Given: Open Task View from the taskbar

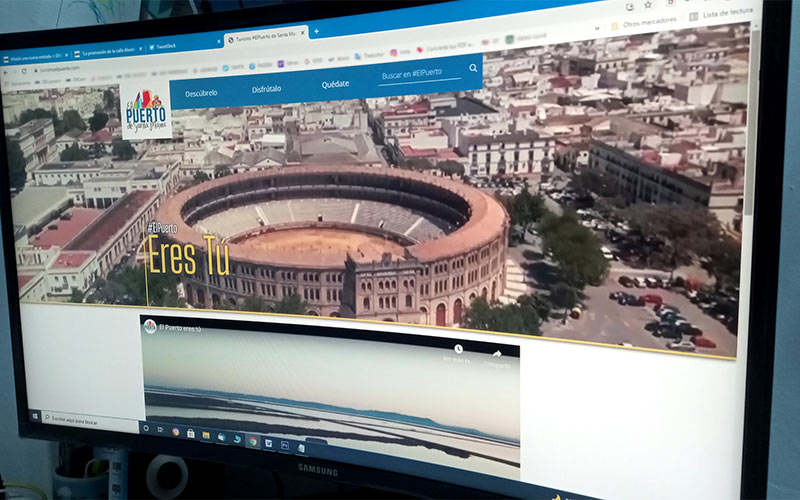Looking at the screenshot, I should click(160, 430).
